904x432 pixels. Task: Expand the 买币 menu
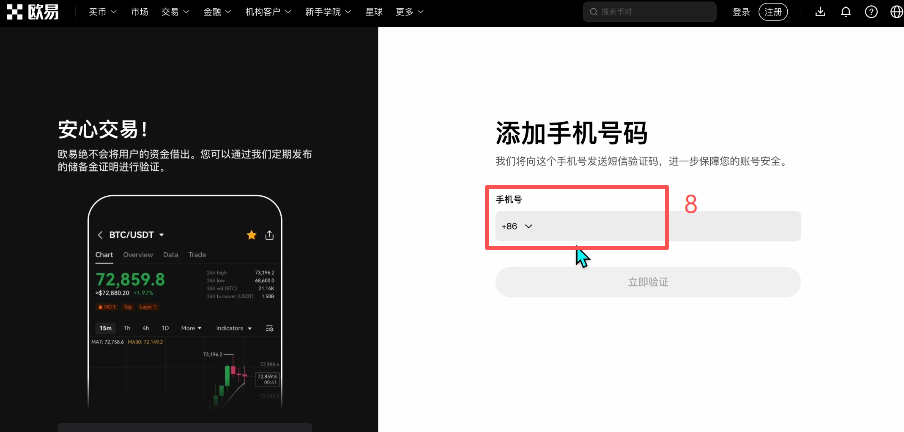[x=103, y=12]
